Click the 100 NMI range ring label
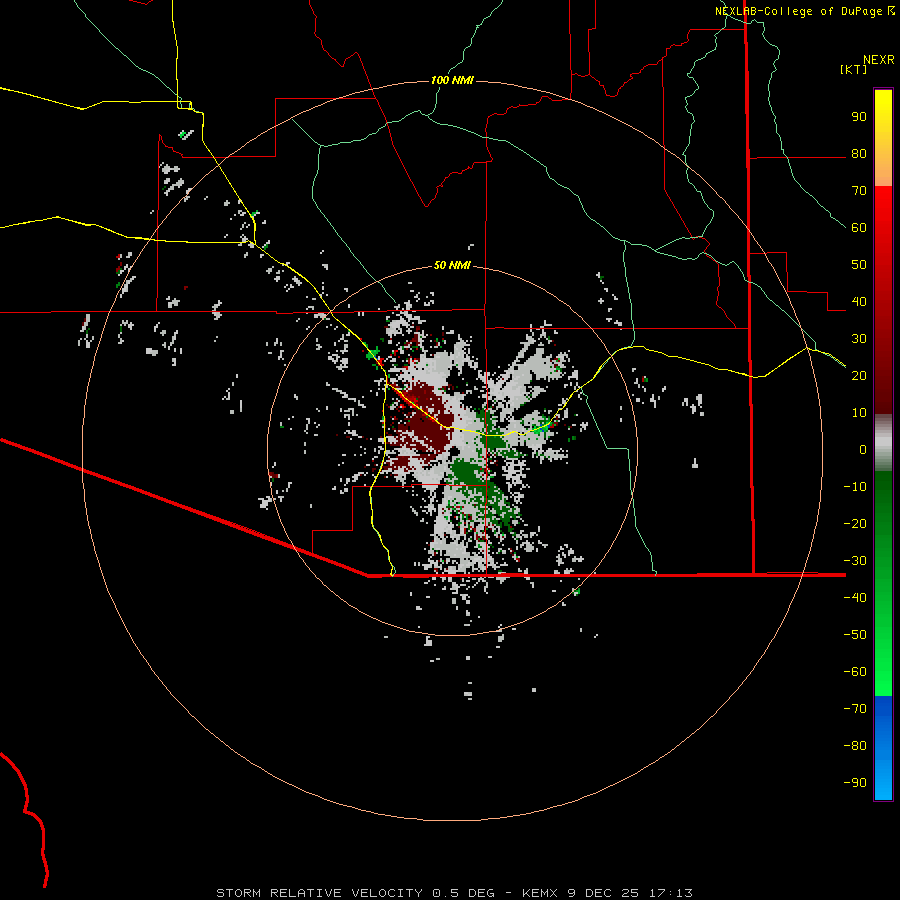 click(452, 80)
